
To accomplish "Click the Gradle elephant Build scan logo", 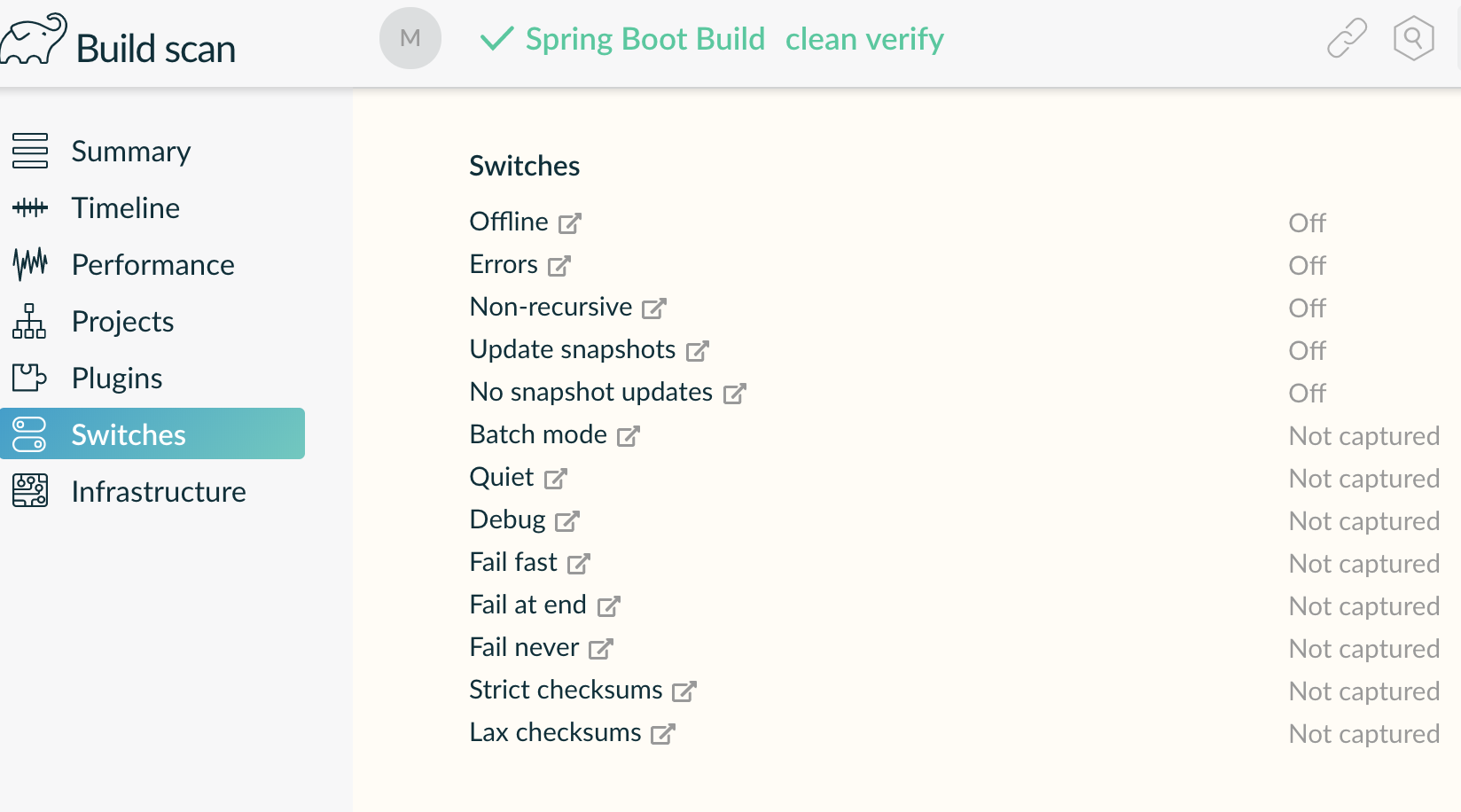I will [x=118, y=41].
